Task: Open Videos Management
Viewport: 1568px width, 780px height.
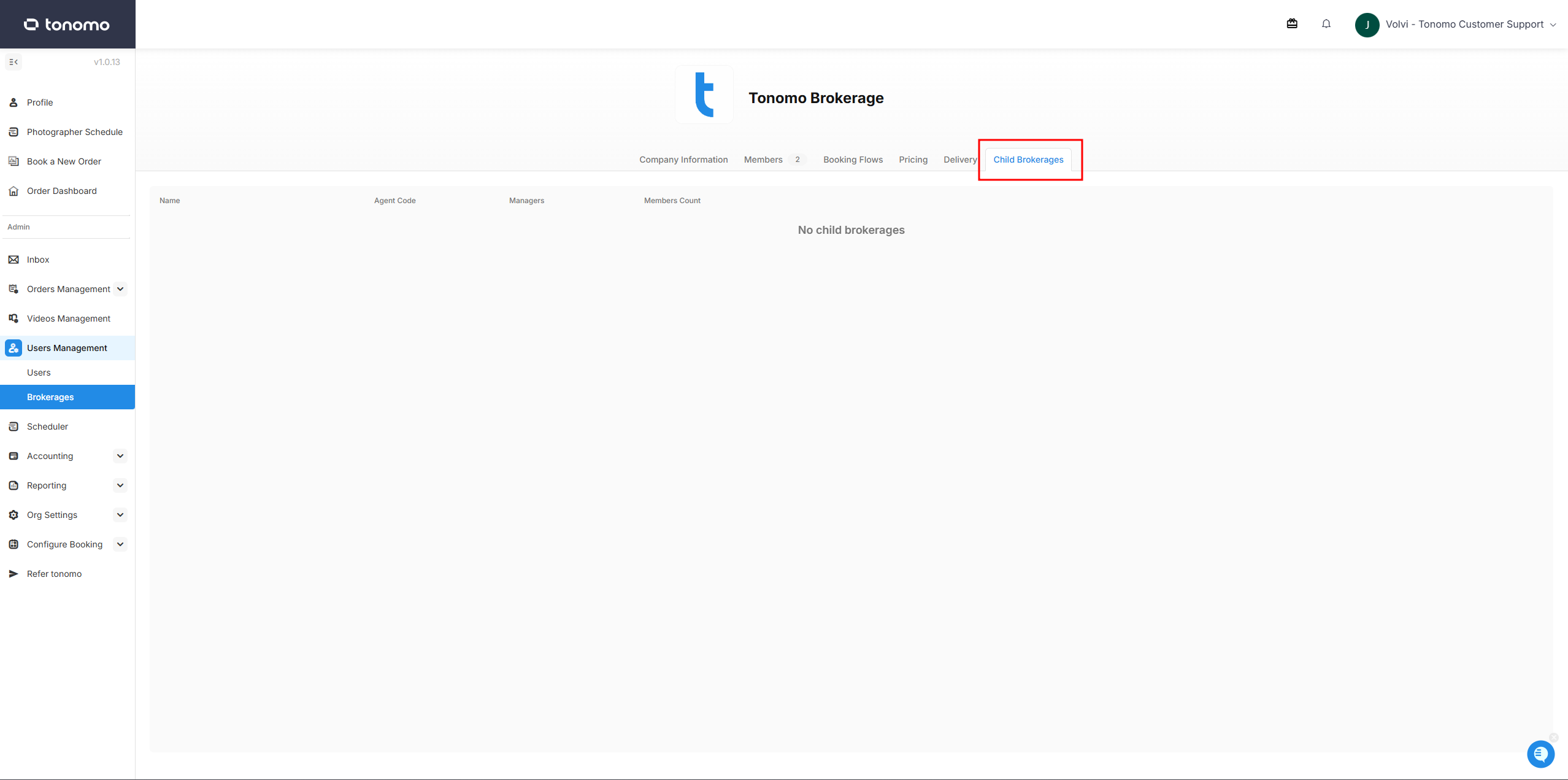Action: [67, 319]
